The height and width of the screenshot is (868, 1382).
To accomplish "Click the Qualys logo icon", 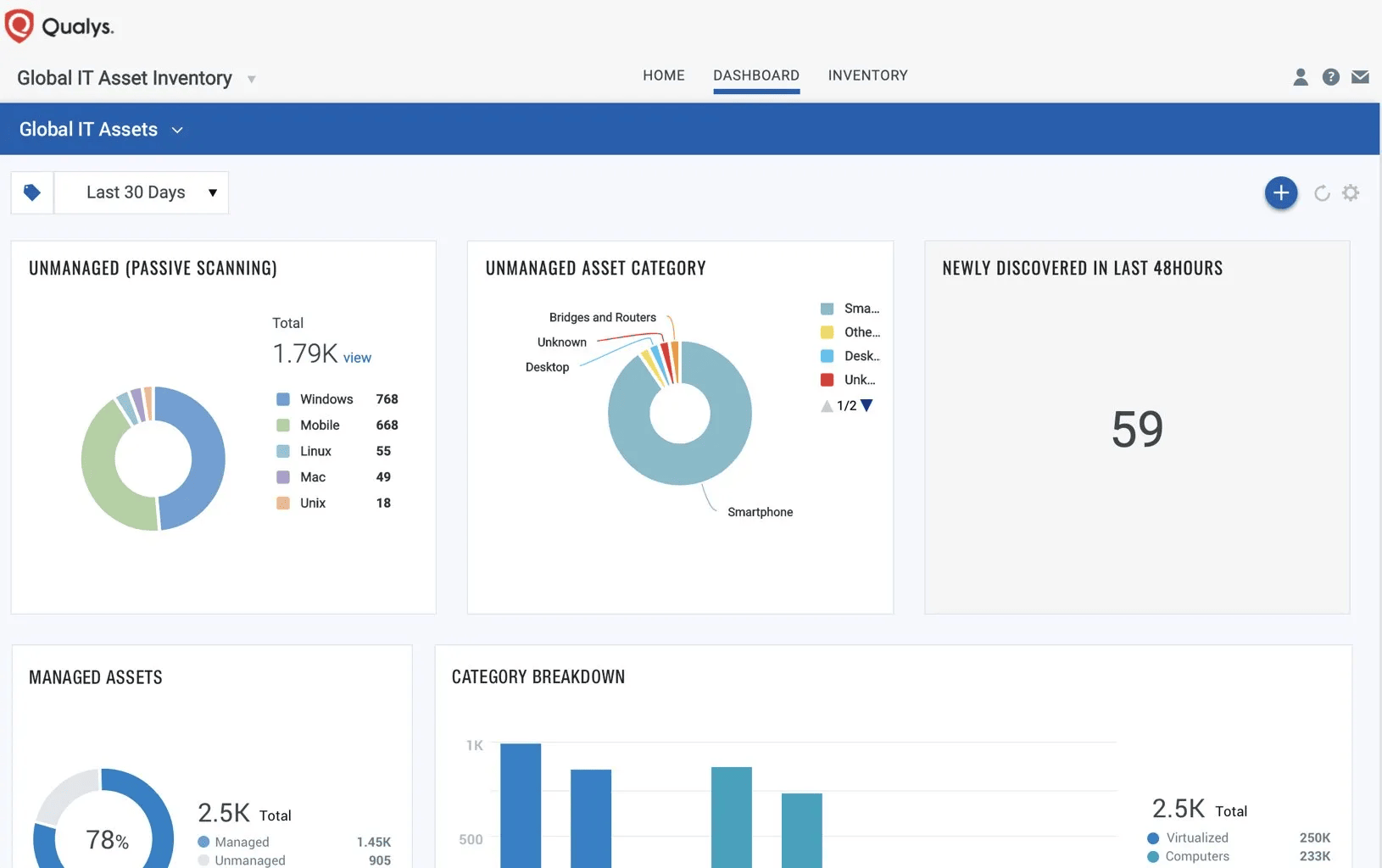I will tap(20, 25).
